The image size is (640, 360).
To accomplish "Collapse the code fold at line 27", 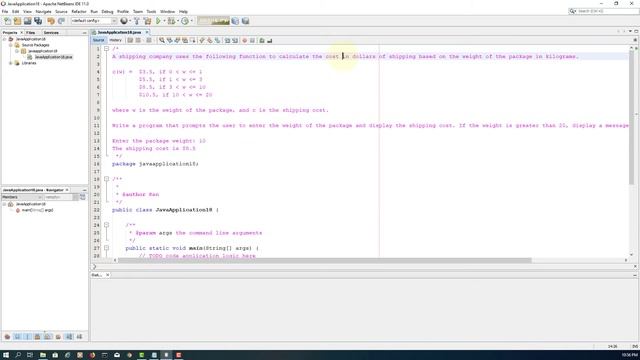I will [x=106, y=248].
